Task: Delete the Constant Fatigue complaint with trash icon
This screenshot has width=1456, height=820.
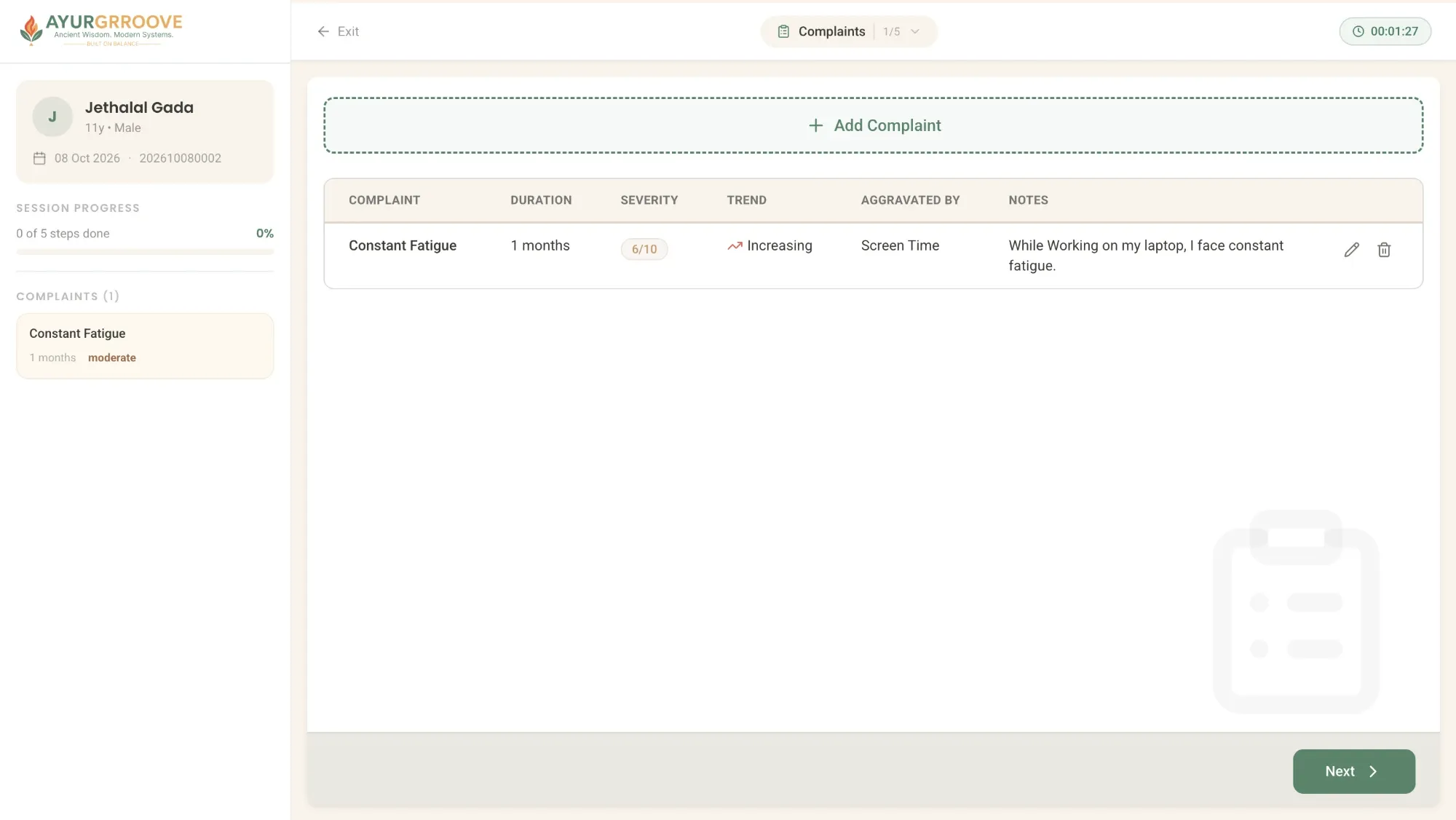Action: click(1384, 250)
